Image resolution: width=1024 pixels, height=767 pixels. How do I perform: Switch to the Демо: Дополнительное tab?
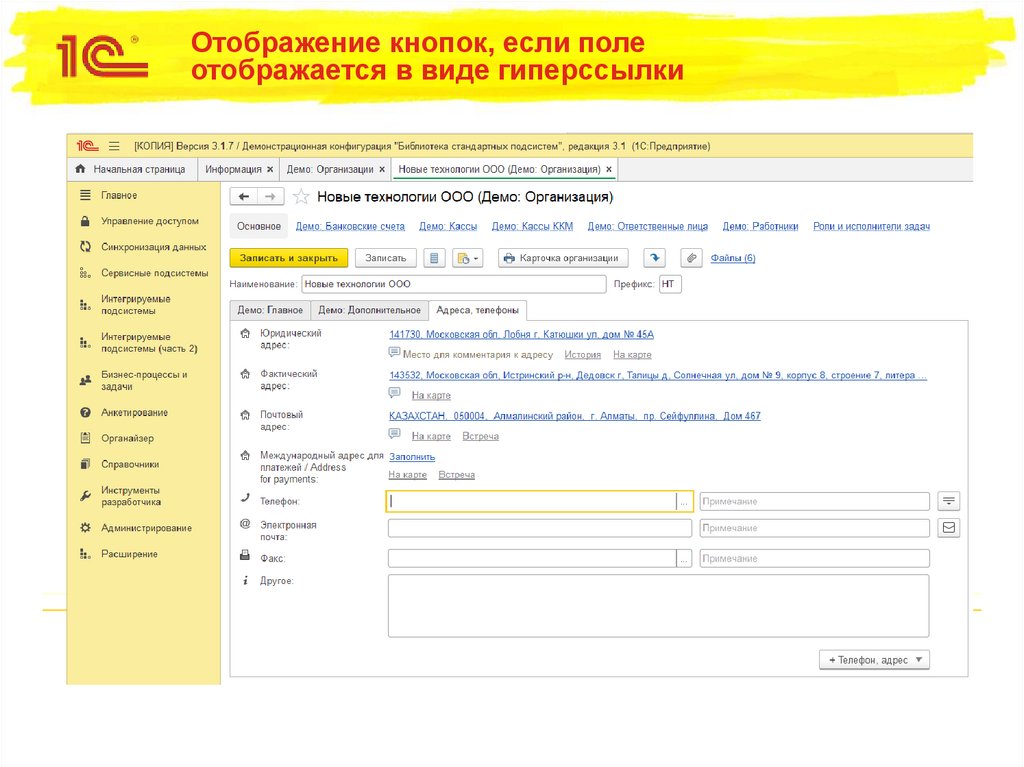click(369, 310)
